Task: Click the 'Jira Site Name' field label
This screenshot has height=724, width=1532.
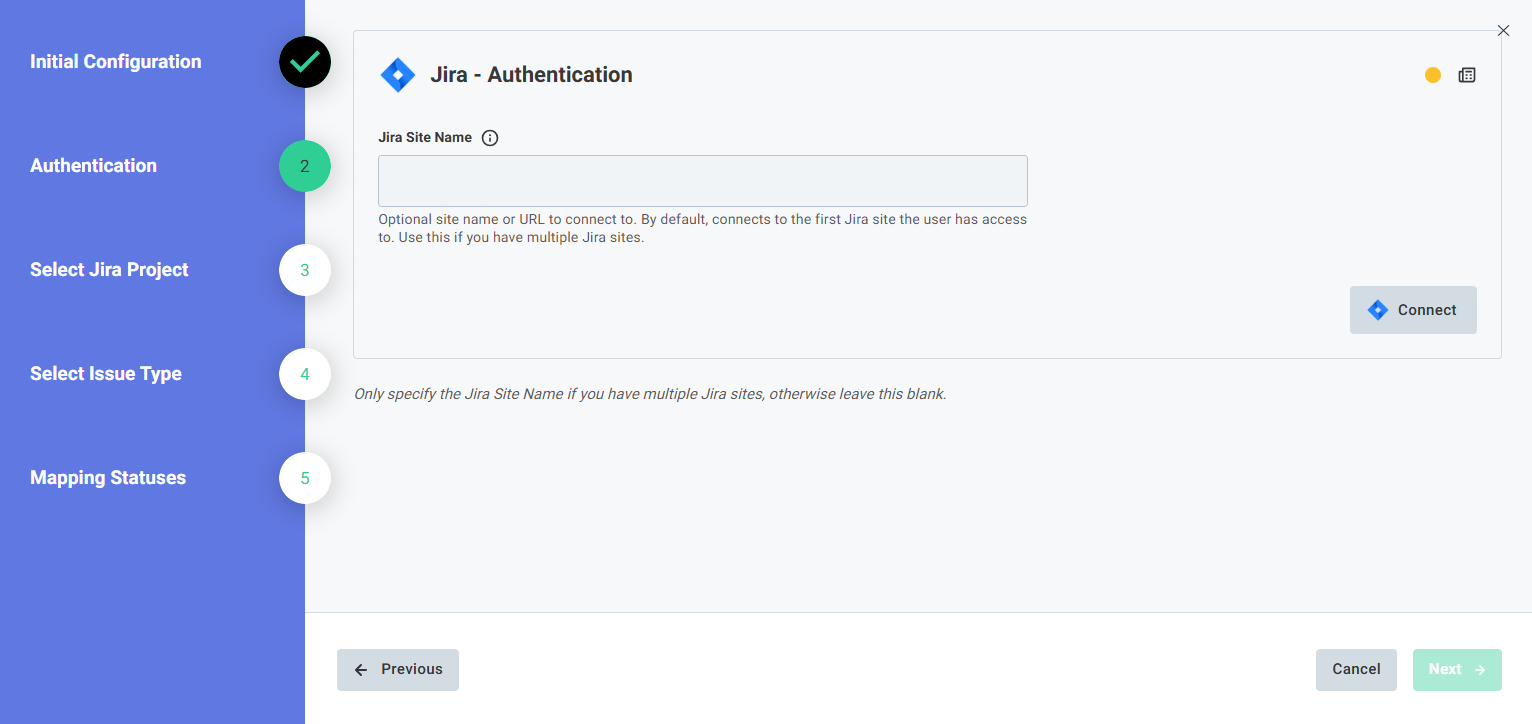Action: click(x=425, y=138)
